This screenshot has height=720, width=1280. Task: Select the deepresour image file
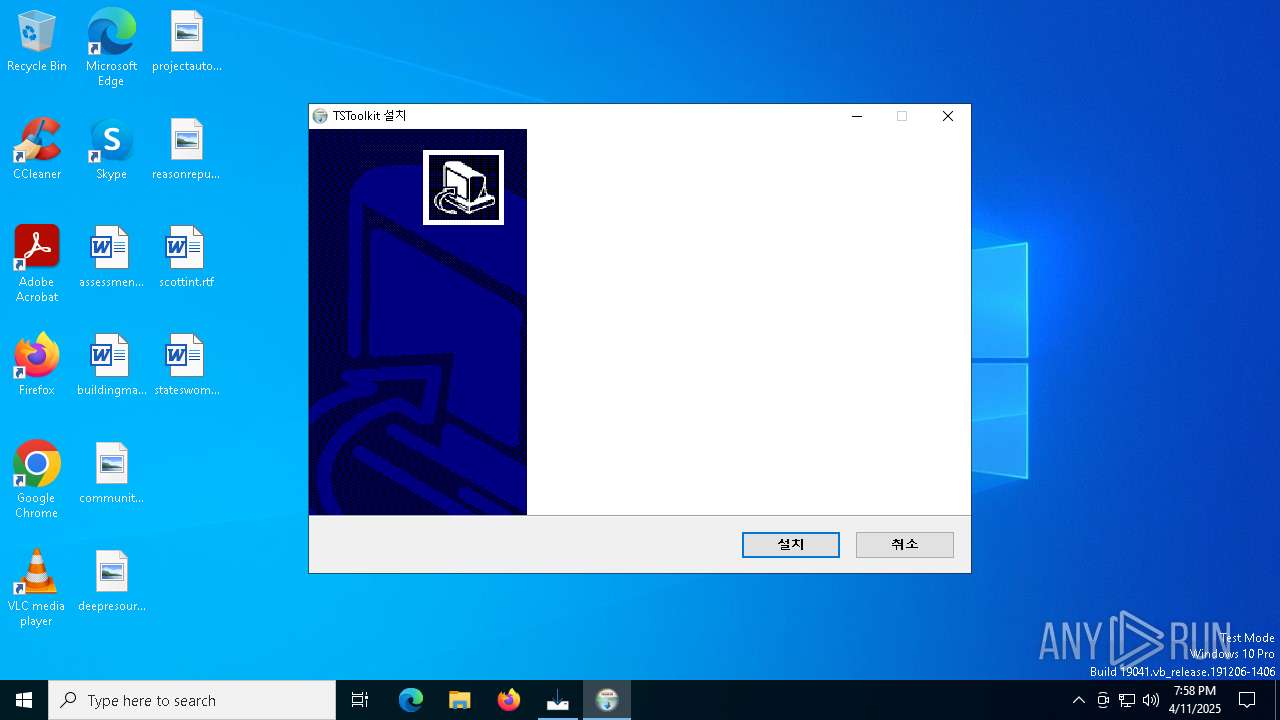click(111, 582)
